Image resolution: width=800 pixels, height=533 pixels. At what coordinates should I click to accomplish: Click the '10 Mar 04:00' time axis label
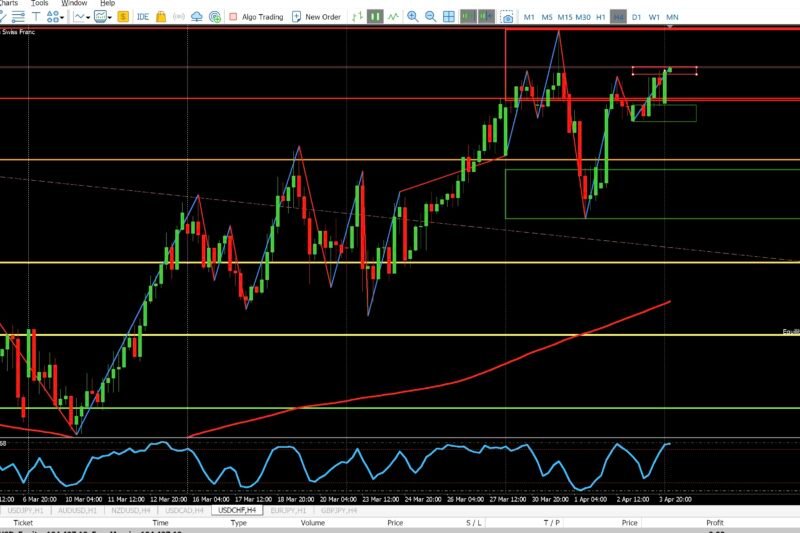pyautogui.click(x=84, y=499)
